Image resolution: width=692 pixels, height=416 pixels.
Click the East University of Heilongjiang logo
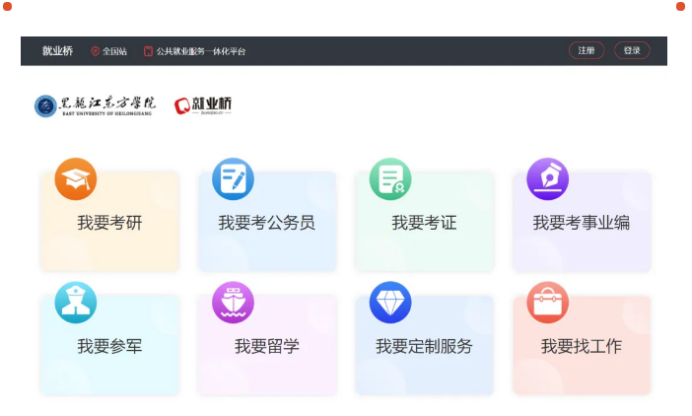[x=95, y=105]
